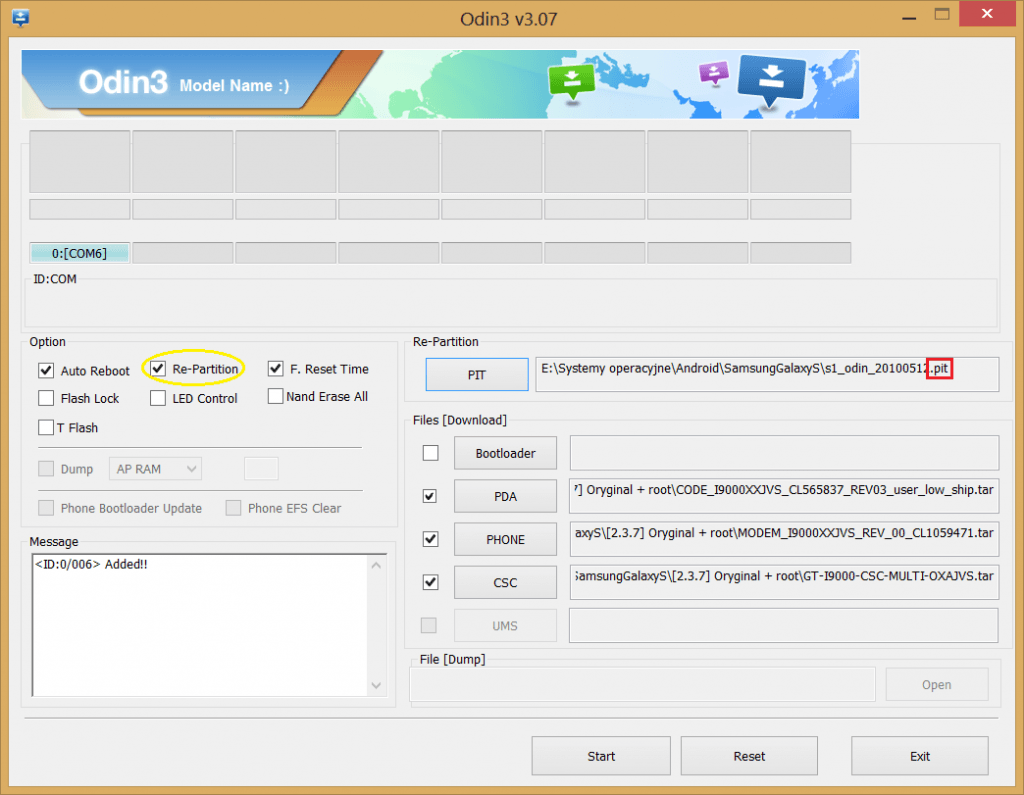Screen dimensions: 1024x795
Task: Click the blue download bubble icon in banner
Action: pos(771,81)
